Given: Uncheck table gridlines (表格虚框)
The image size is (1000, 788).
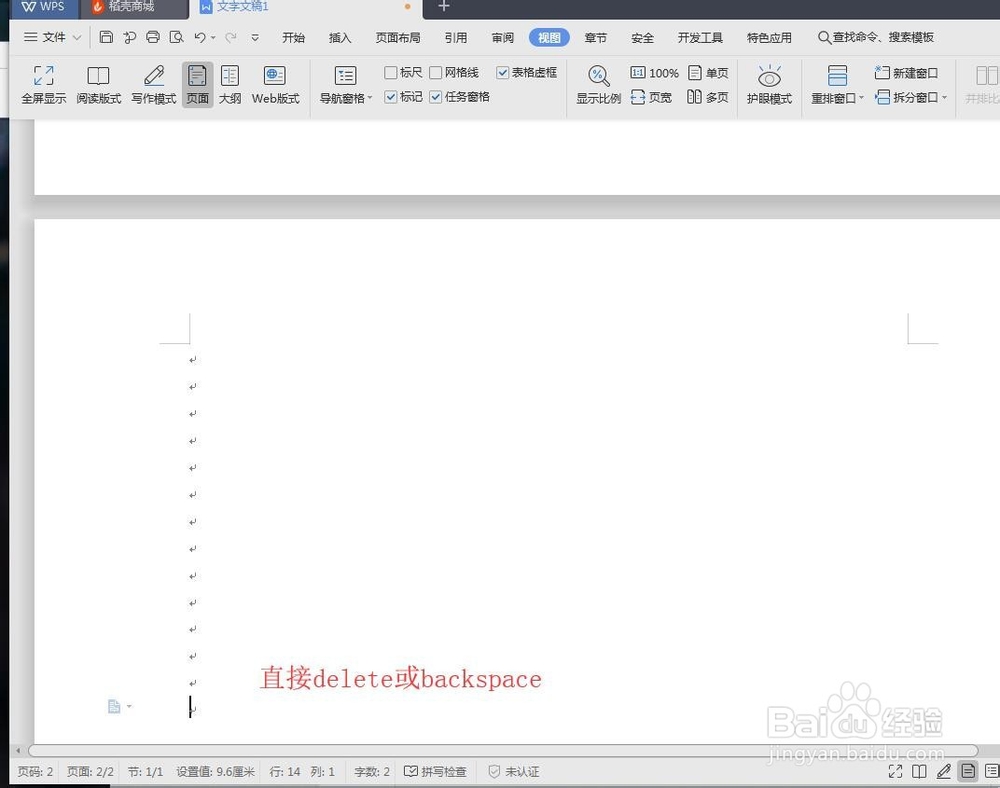Looking at the screenshot, I should [x=503, y=73].
